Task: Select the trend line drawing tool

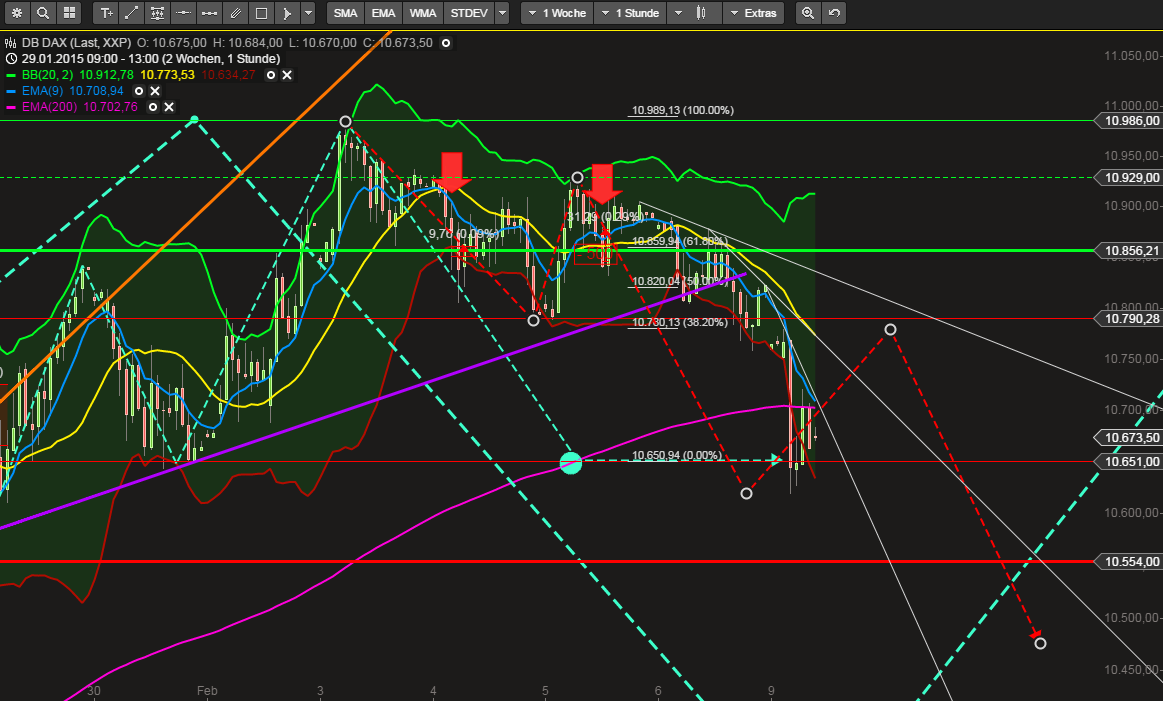Action: click(131, 13)
